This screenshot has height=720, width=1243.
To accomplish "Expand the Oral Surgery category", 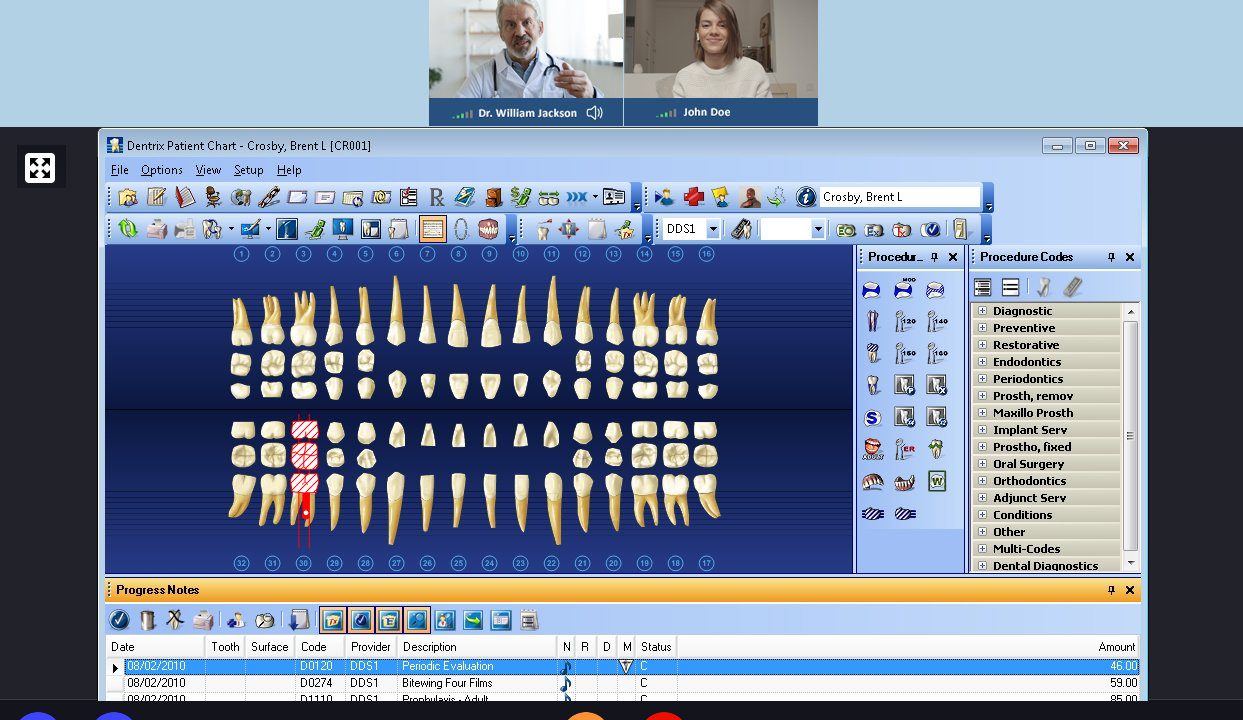I will point(983,464).
